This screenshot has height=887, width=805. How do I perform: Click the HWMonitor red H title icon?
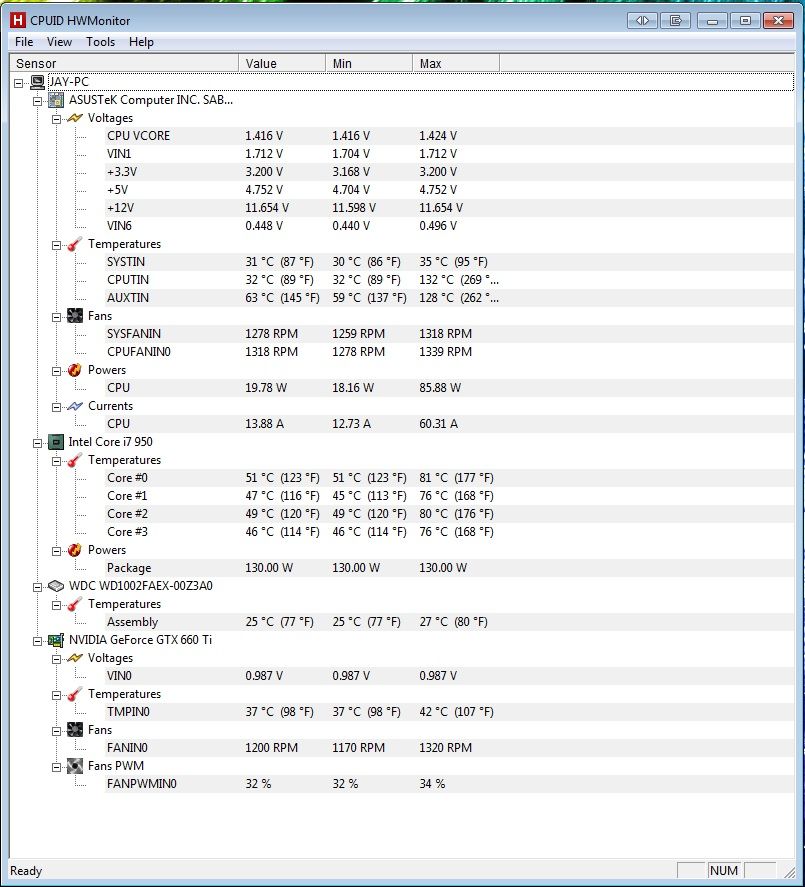coord(18,20)
